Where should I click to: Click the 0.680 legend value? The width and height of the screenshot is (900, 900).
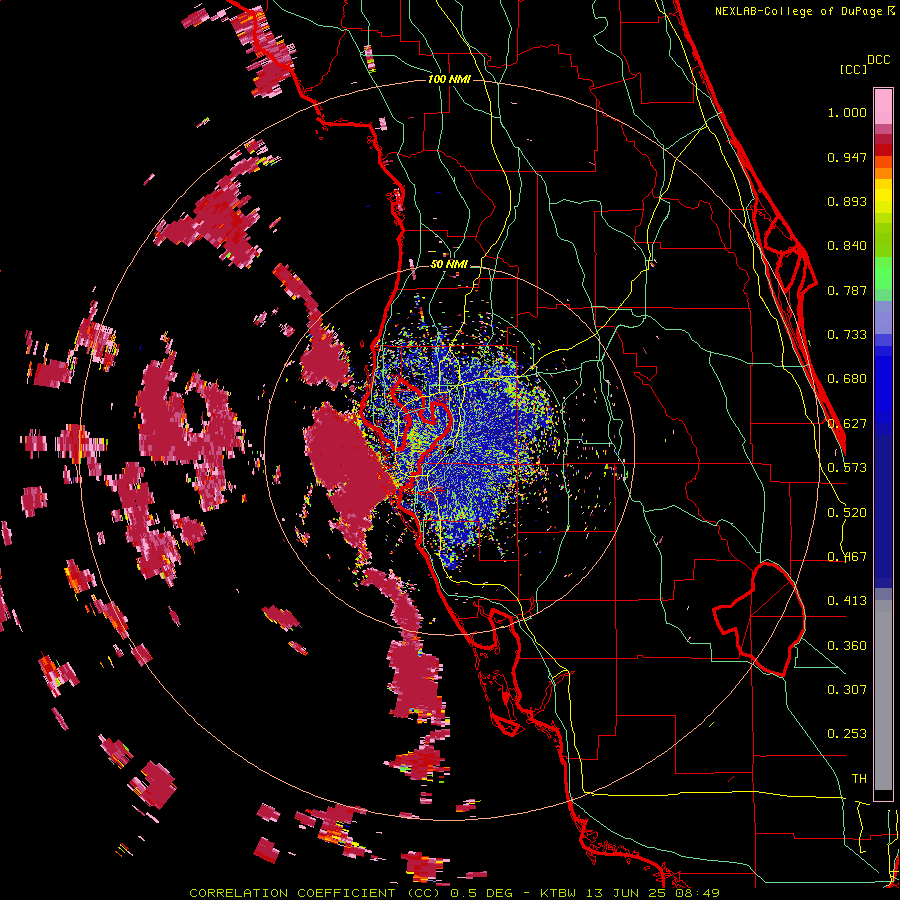847,379
